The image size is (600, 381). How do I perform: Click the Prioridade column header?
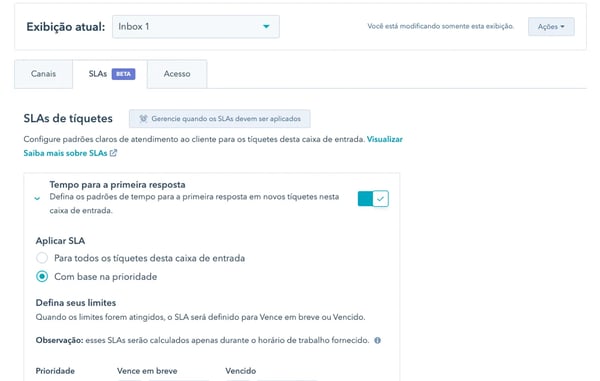pyautogui.click(x=55, y=371)
